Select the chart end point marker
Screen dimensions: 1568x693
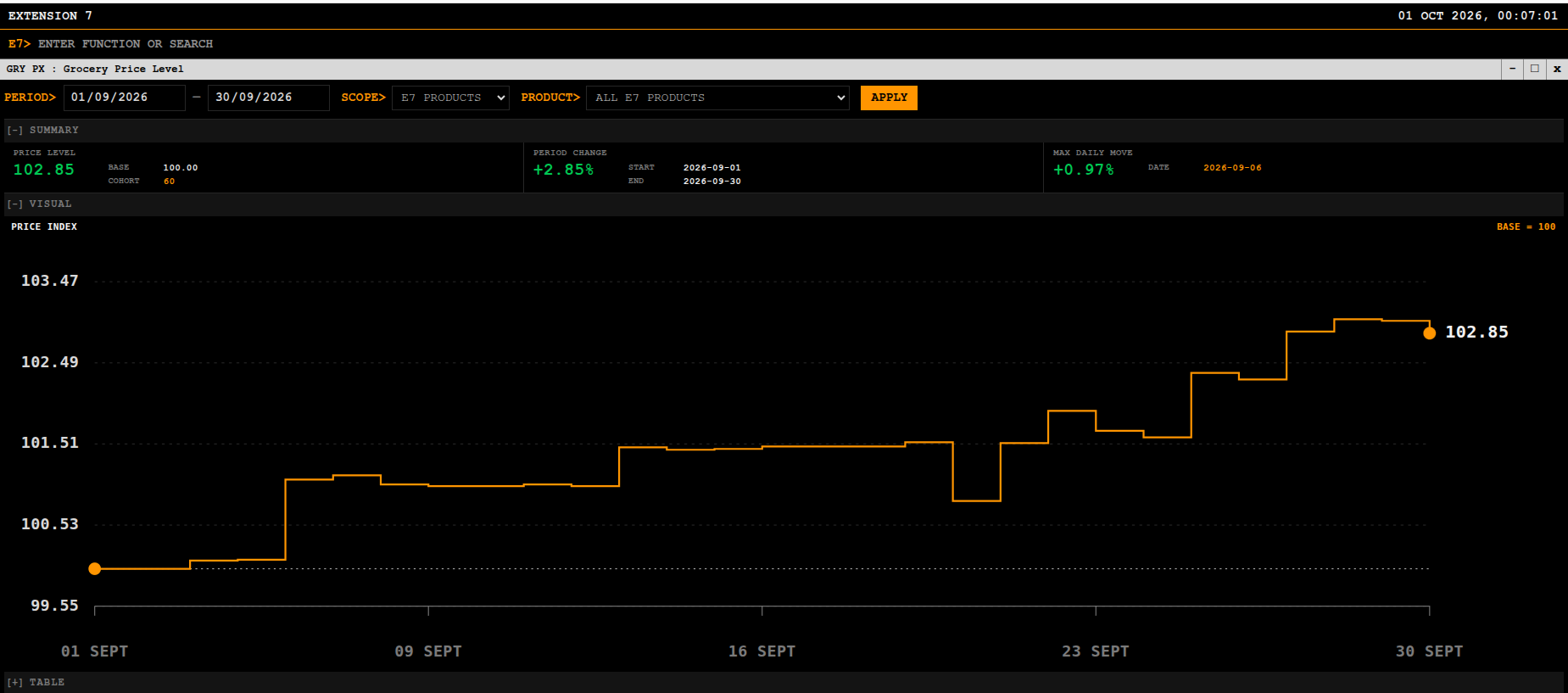(1430, 333)
